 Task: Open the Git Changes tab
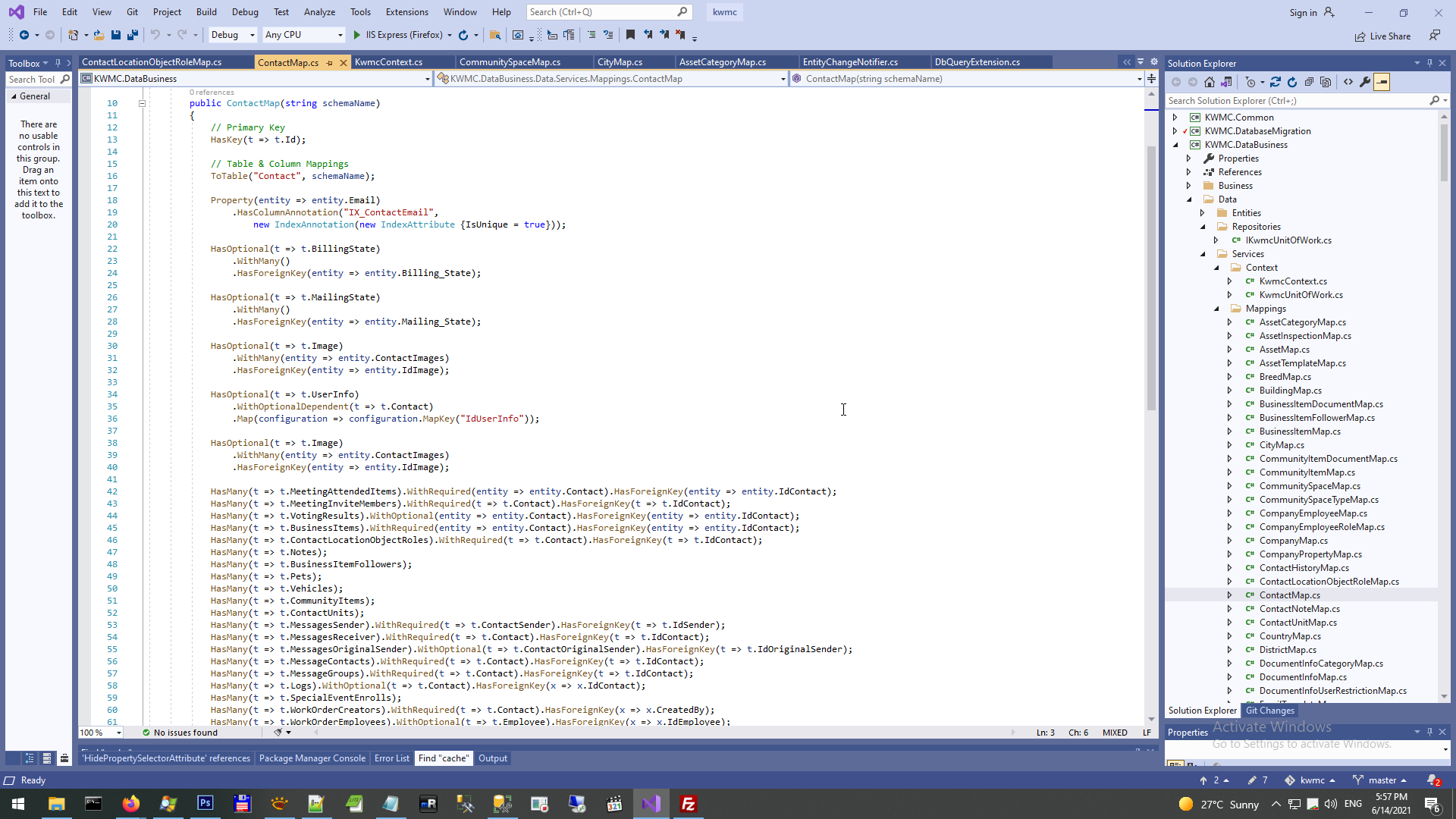[x=1269, y=711]
